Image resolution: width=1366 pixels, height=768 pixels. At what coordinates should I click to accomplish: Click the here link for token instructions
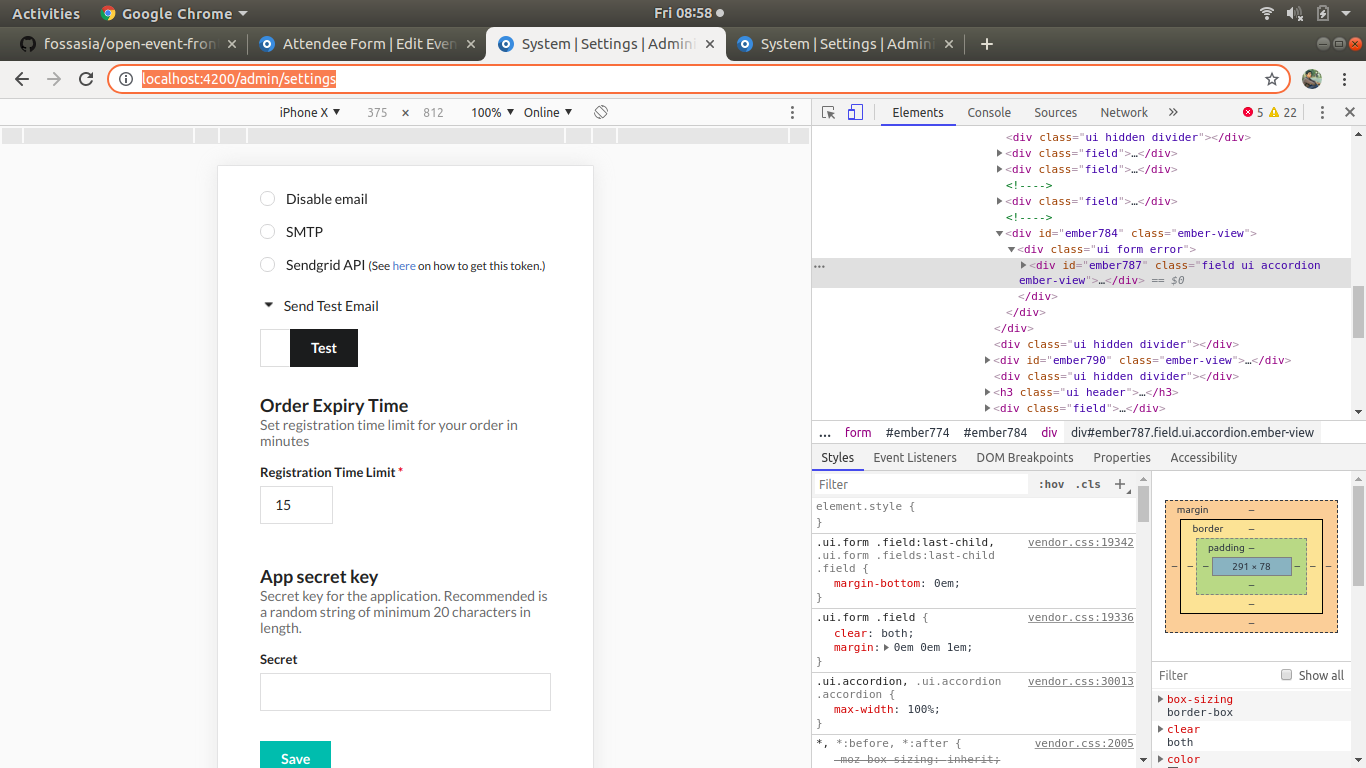(x=404, y=265)
